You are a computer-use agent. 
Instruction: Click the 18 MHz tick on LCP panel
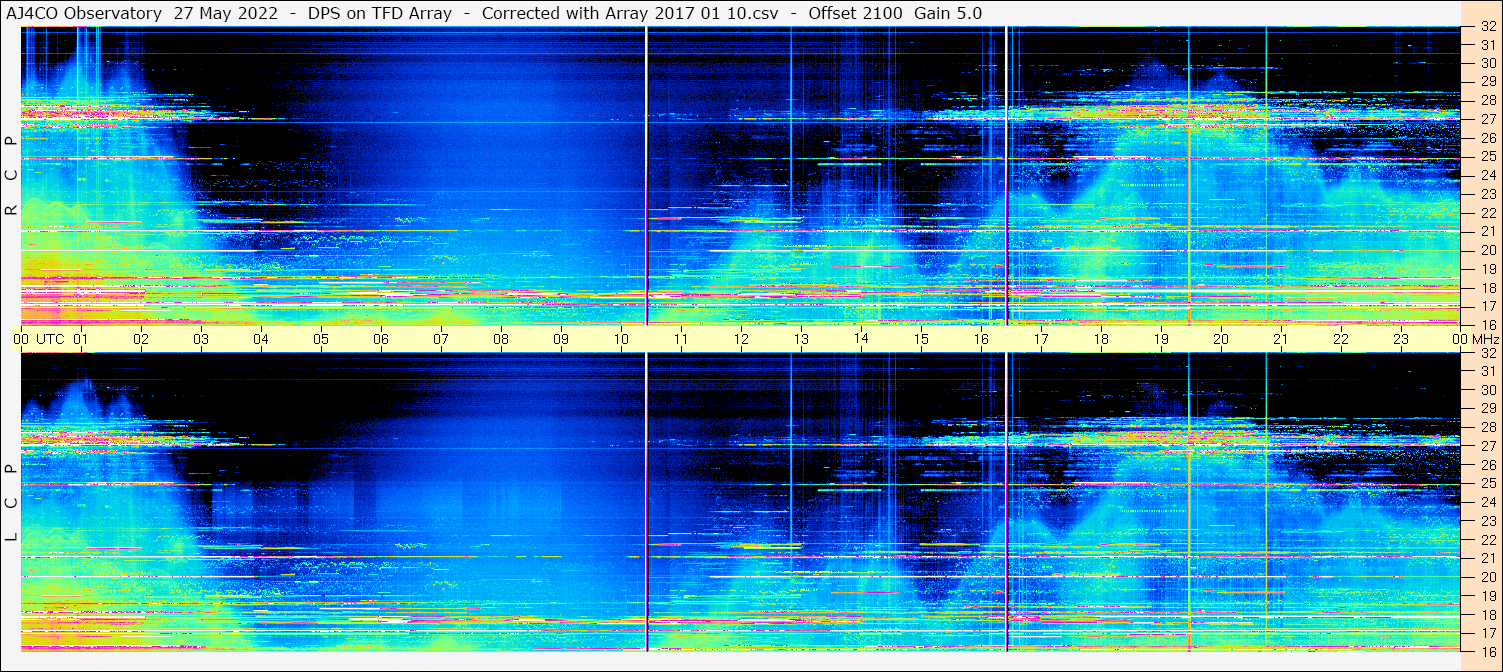point(1487,614)
